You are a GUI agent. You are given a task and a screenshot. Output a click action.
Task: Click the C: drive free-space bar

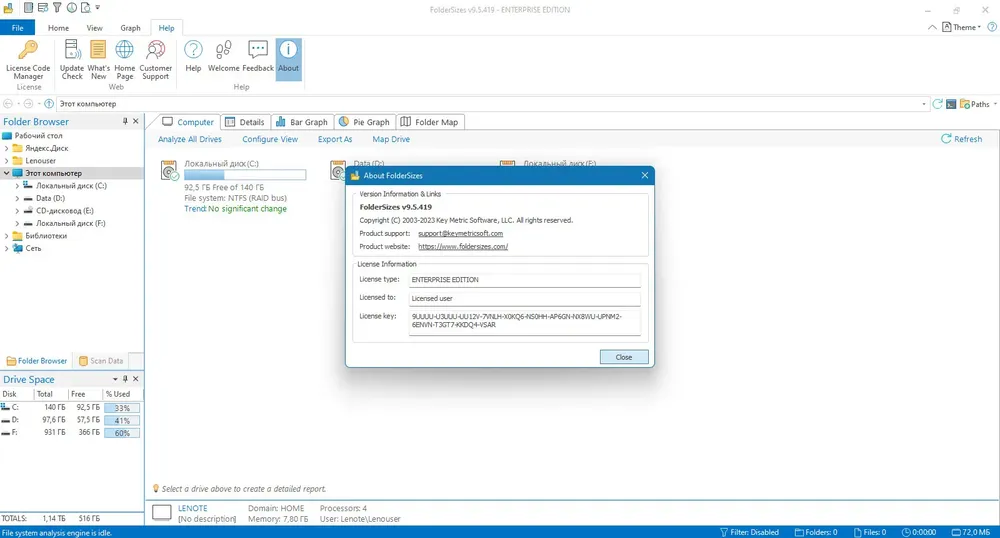point(245,175)
